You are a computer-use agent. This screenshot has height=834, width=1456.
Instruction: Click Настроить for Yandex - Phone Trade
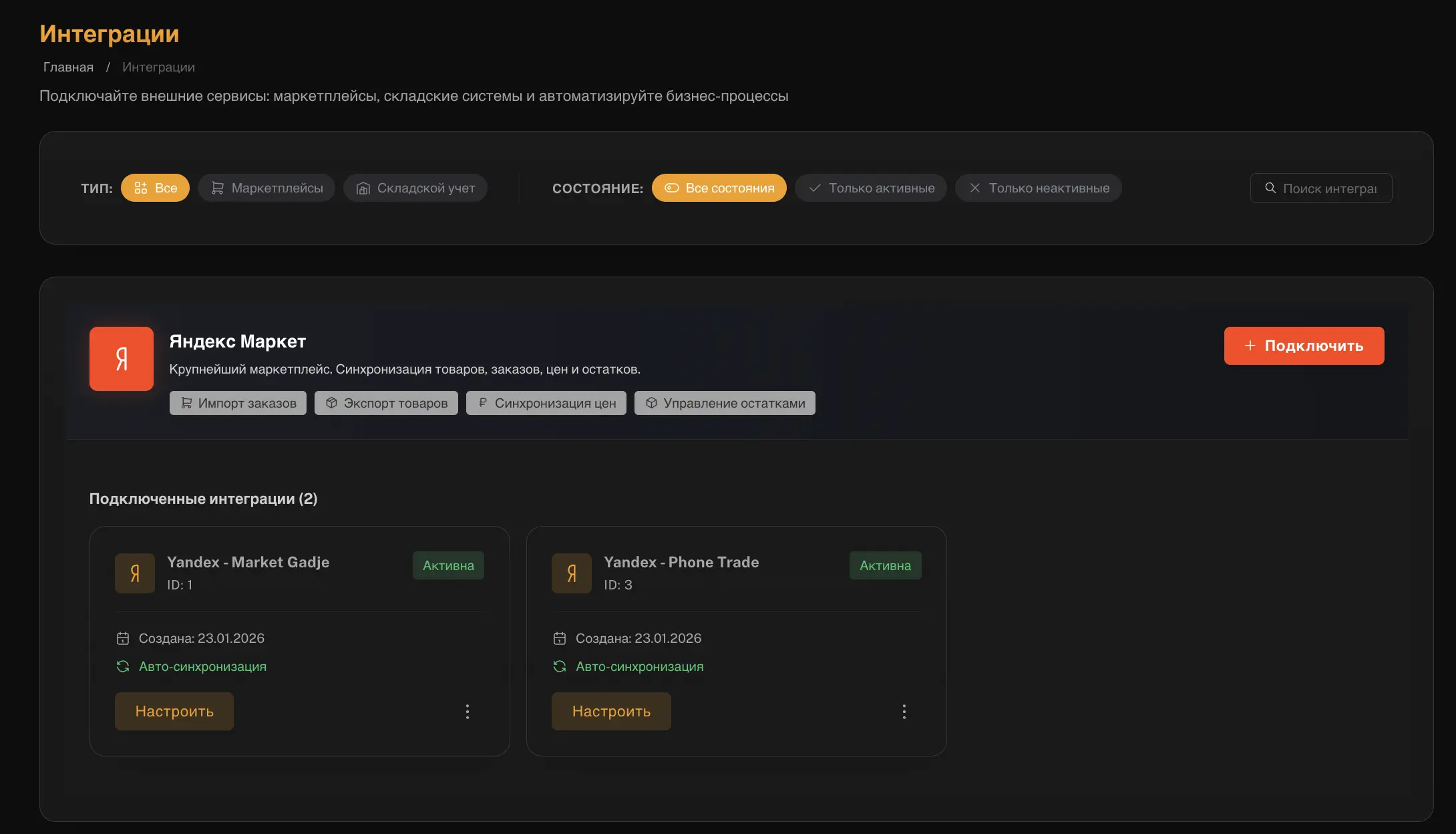(611, 712)
